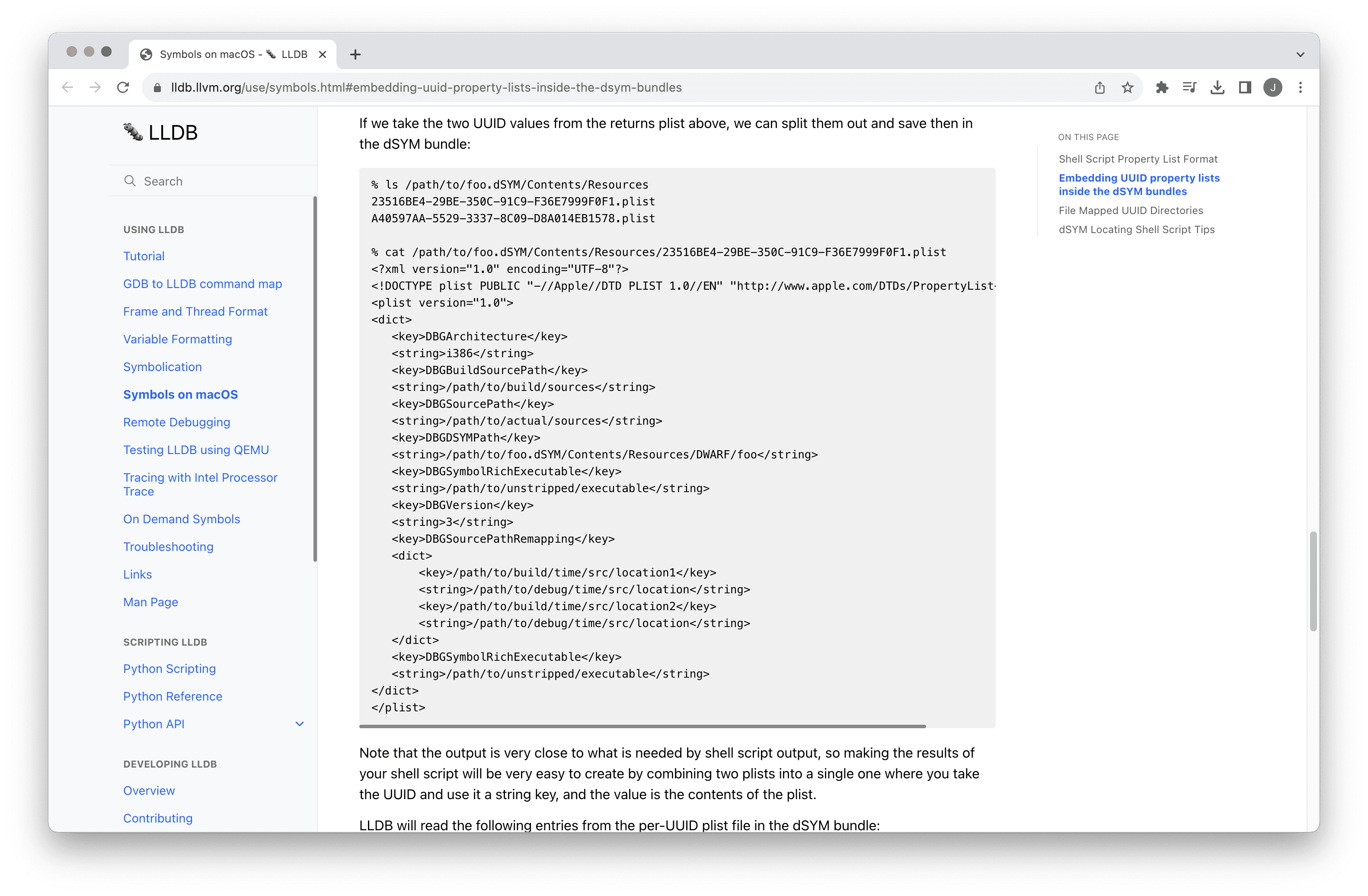The height and width of the screenshot is (896, 1368).
Task: Click the share page icon
Action: pyautogui.click(x=1100, y=87)
